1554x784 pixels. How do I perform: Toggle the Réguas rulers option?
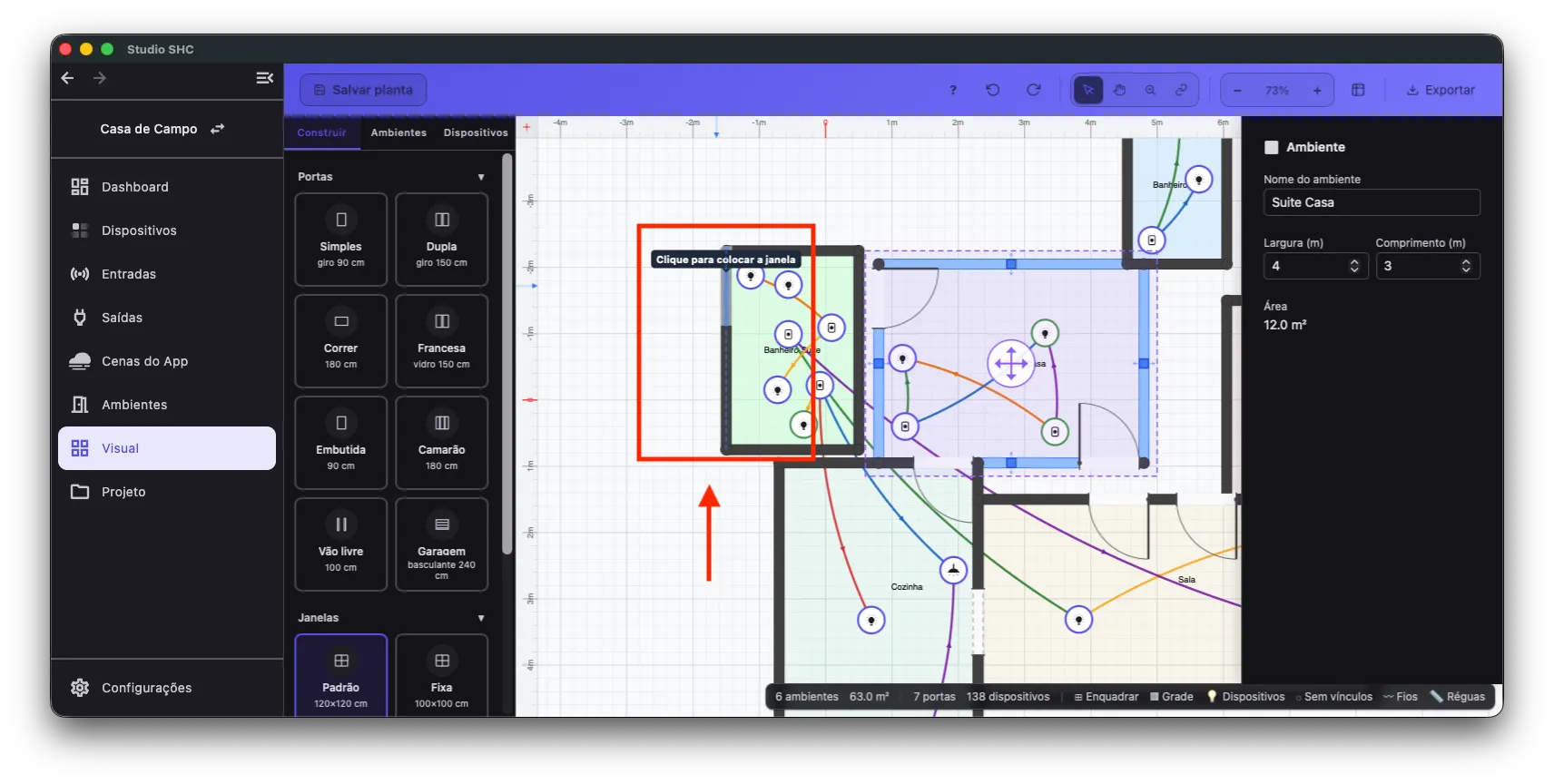click(1458, 697)
